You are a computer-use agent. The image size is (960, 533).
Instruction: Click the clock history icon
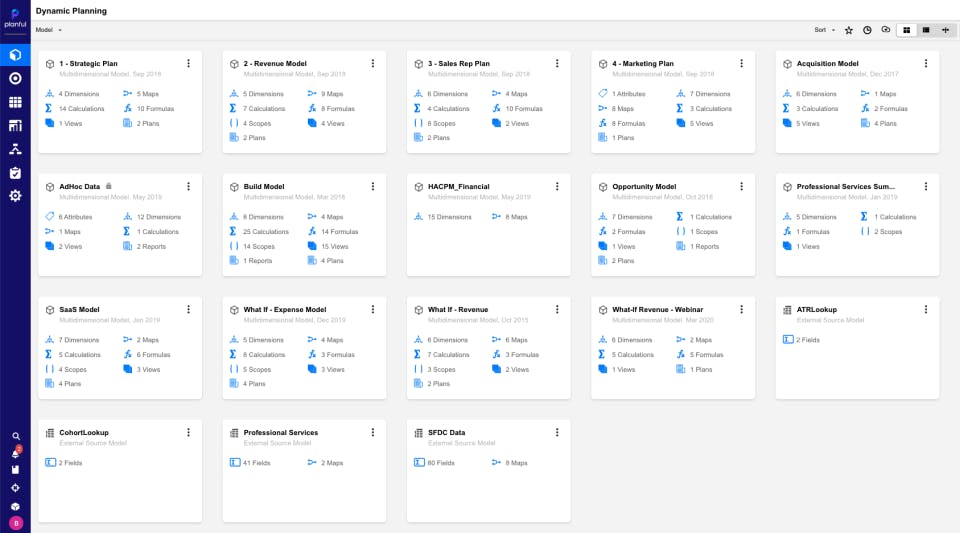pyautogui.click(x=867, y=30)
